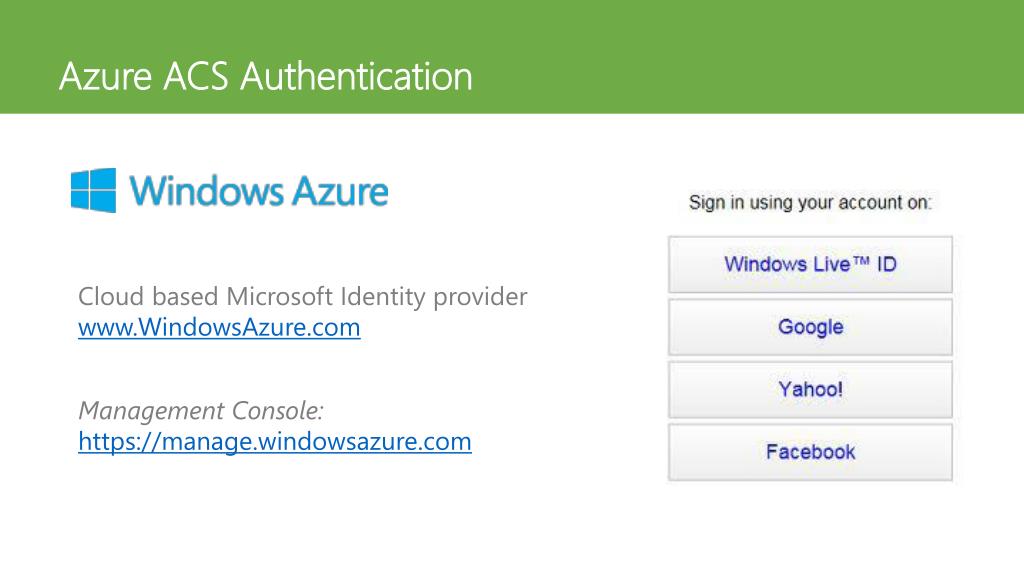1024x576 pixels.
Task: Follow the https://manage.windowsazure.com link
Action: coord(275,441)
